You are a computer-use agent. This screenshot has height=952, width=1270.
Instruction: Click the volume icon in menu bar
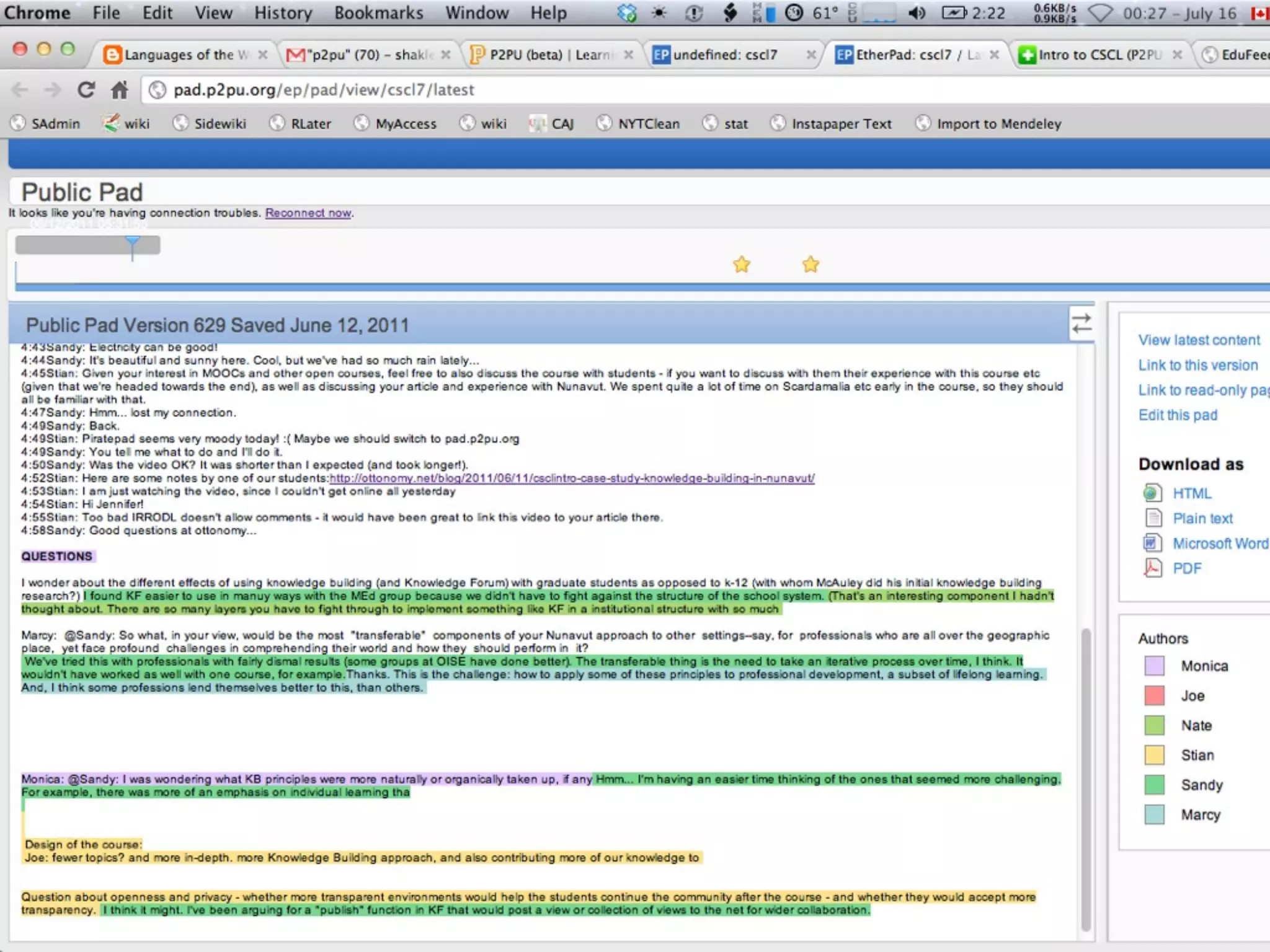coord(917,12)
